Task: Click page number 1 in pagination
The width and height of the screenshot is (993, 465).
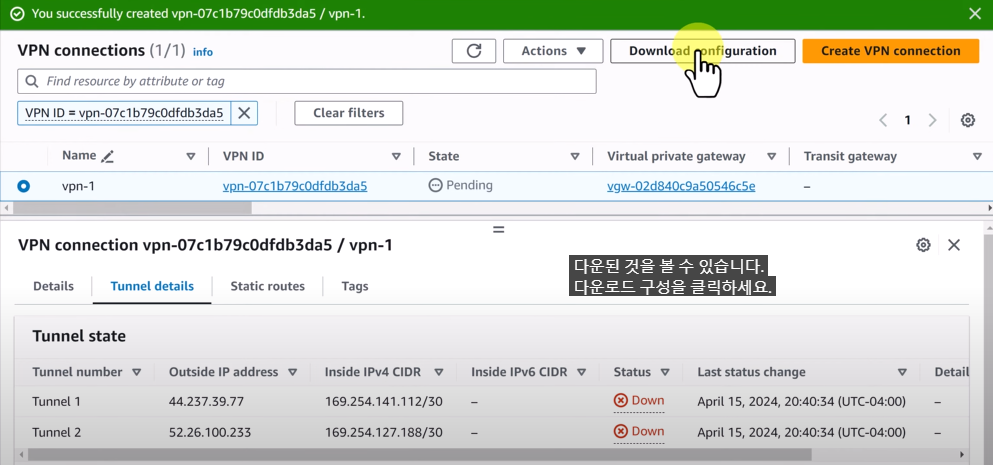Action: click(908, 120)
